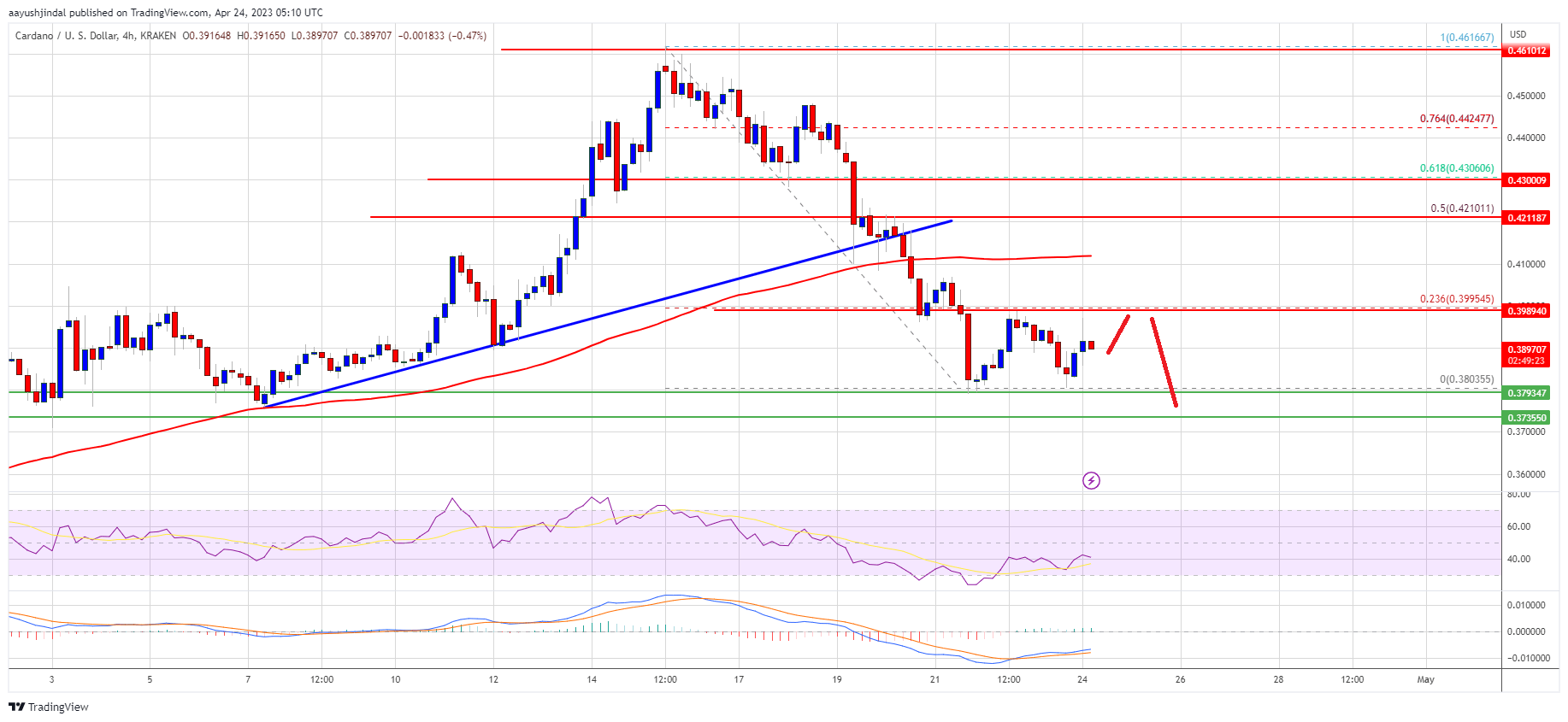Click the Cardano / U. S. Dollar symbol title

coord(68,36)
